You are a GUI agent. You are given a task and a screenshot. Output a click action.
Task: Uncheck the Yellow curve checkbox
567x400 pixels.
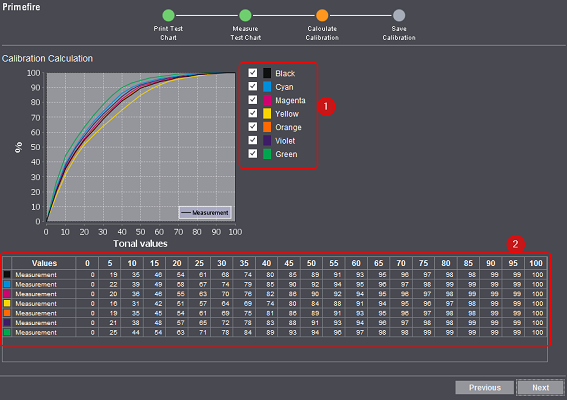253,113
